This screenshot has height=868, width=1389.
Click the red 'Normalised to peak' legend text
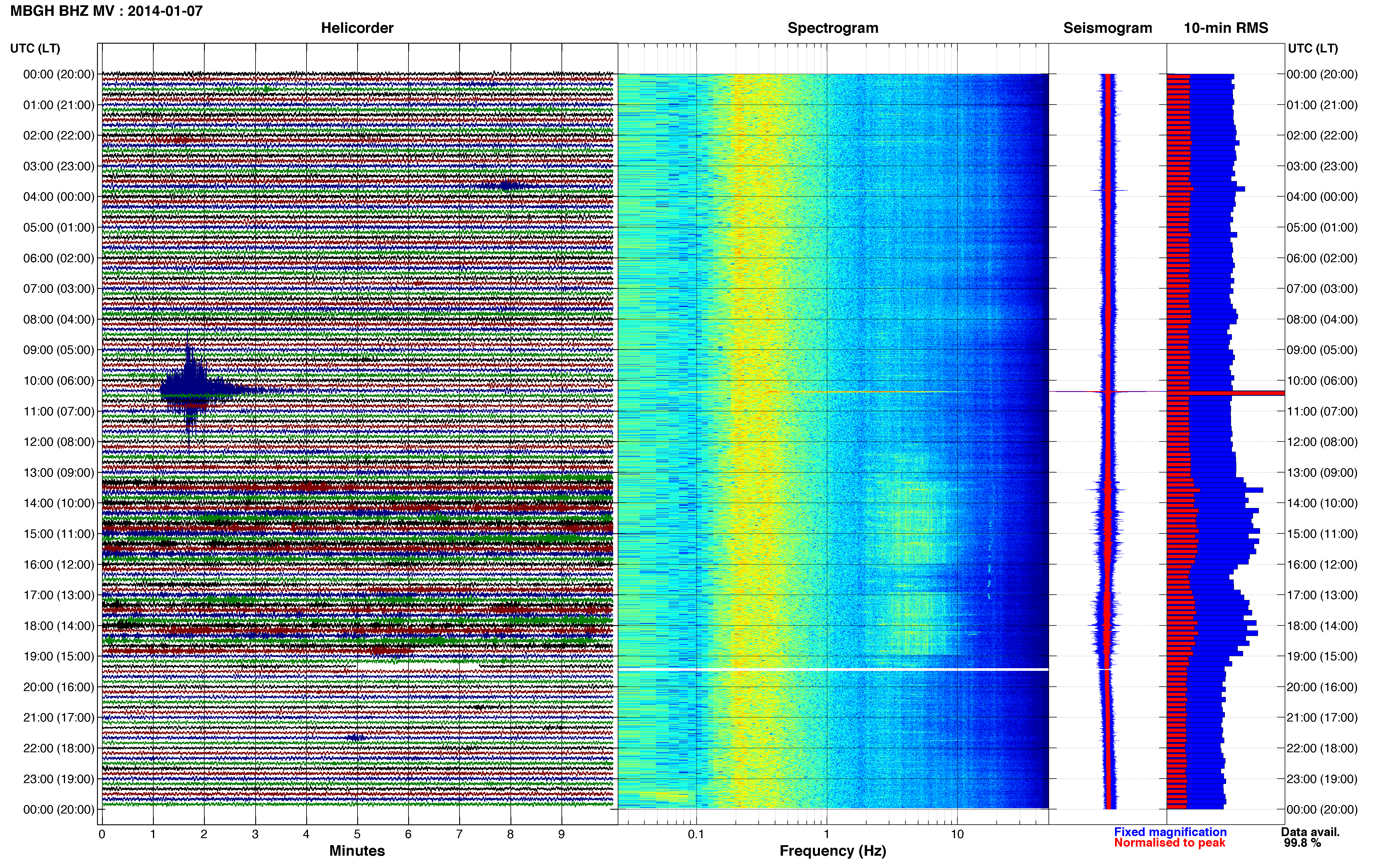pyautogui.click(x=1170, y=843)
